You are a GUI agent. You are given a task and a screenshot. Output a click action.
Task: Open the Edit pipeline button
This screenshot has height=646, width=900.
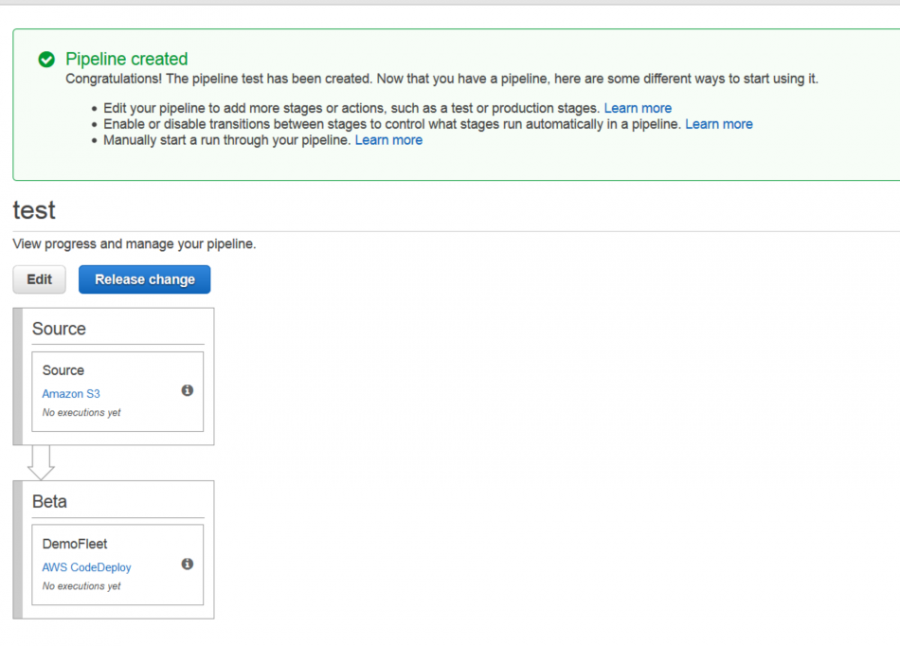[39, 280]
